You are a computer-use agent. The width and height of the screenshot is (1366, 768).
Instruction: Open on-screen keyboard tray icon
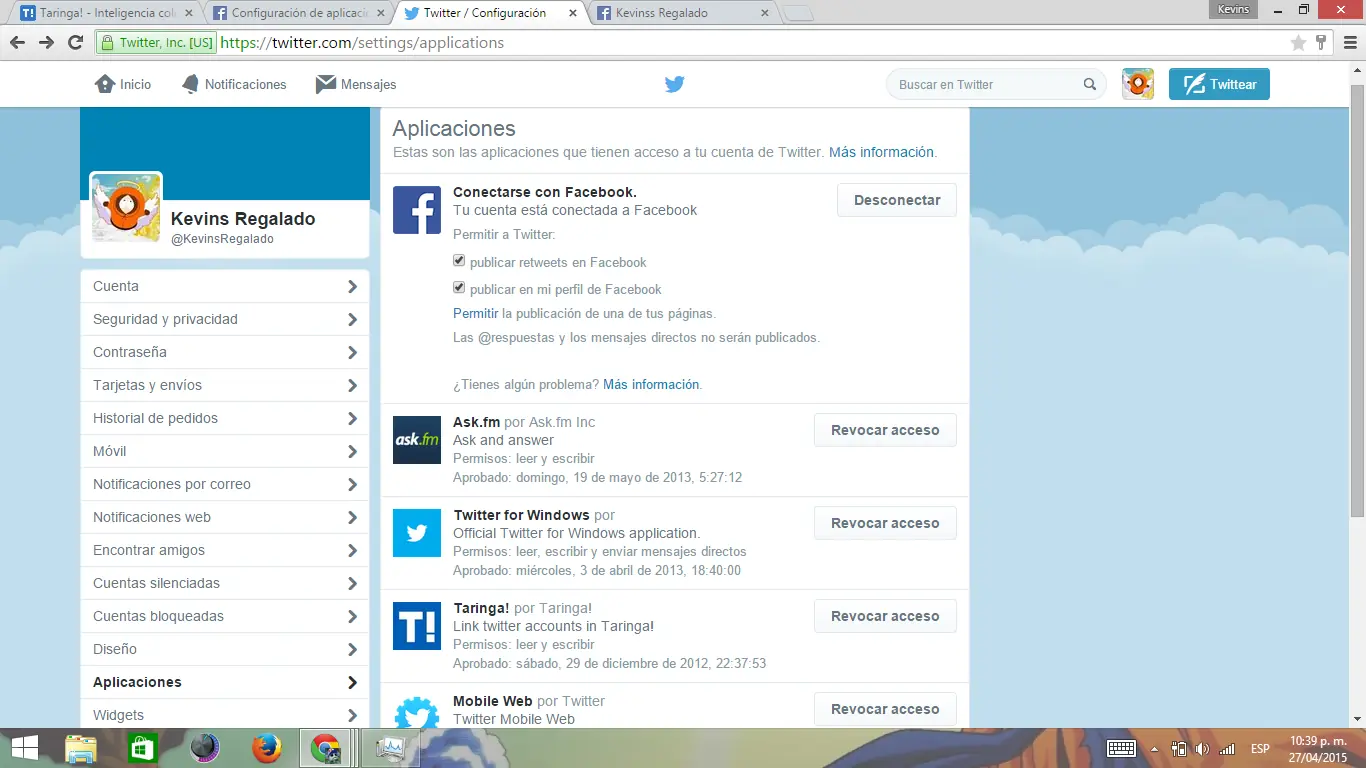pyautogui.click(x=1121, y=749)
